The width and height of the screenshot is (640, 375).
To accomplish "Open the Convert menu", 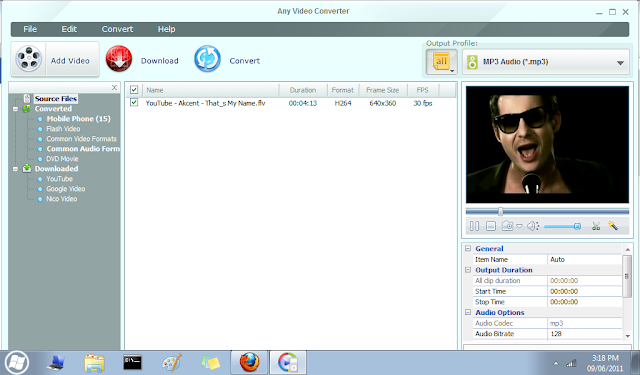I will click(118, 29).
